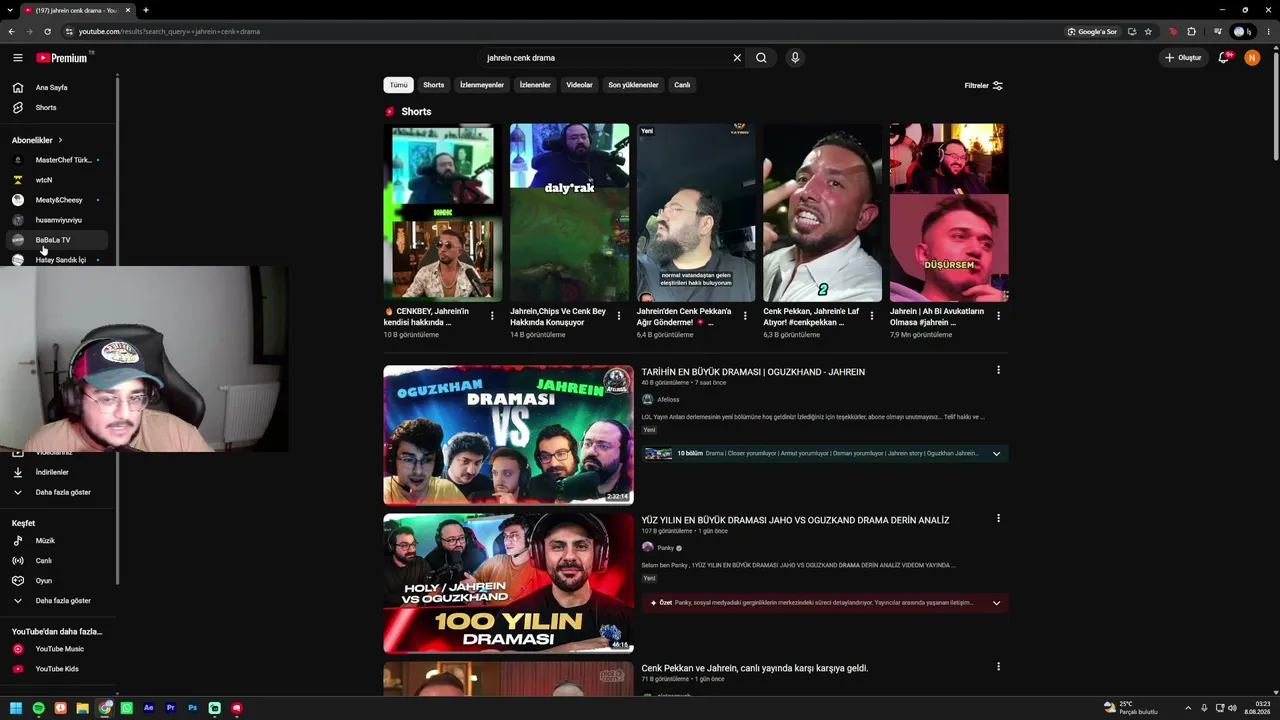This screenshot has width=1280, height=720.
Task: Open Premiere Pro from the taskbar
Action: pos(171,708)
